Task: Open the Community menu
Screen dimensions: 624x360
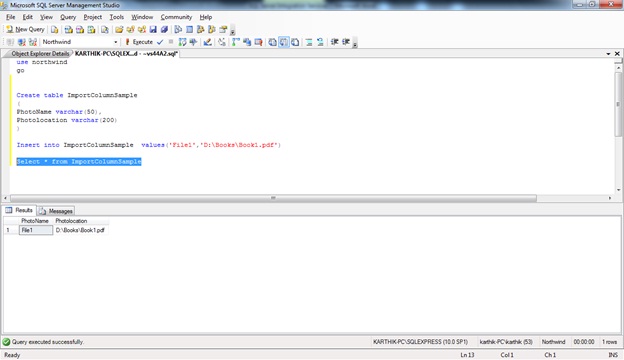Action: point(176,17)
